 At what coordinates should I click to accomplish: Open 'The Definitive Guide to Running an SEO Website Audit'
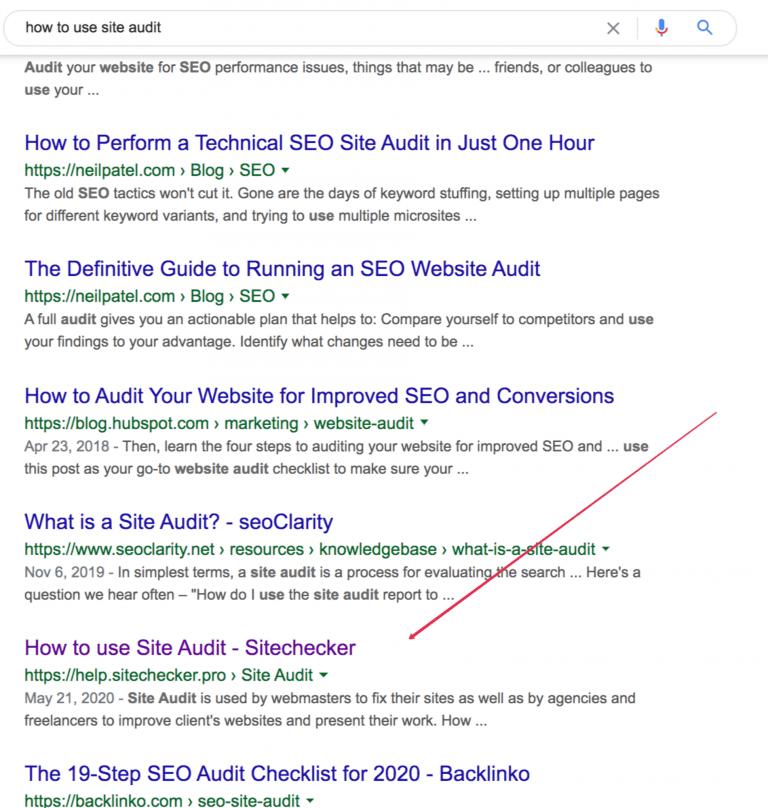click(x=282, y=268)
